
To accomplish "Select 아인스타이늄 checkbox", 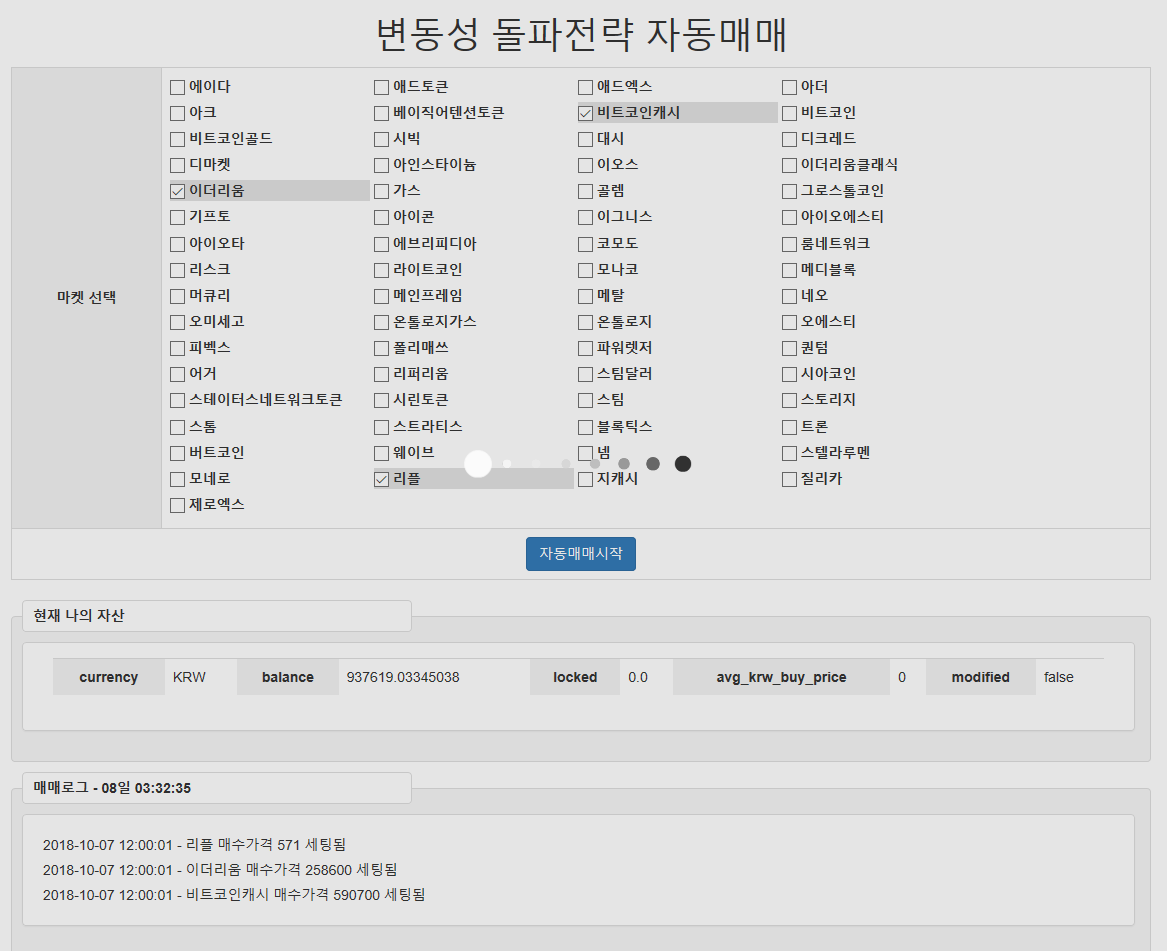I will (x=381, y=165).
